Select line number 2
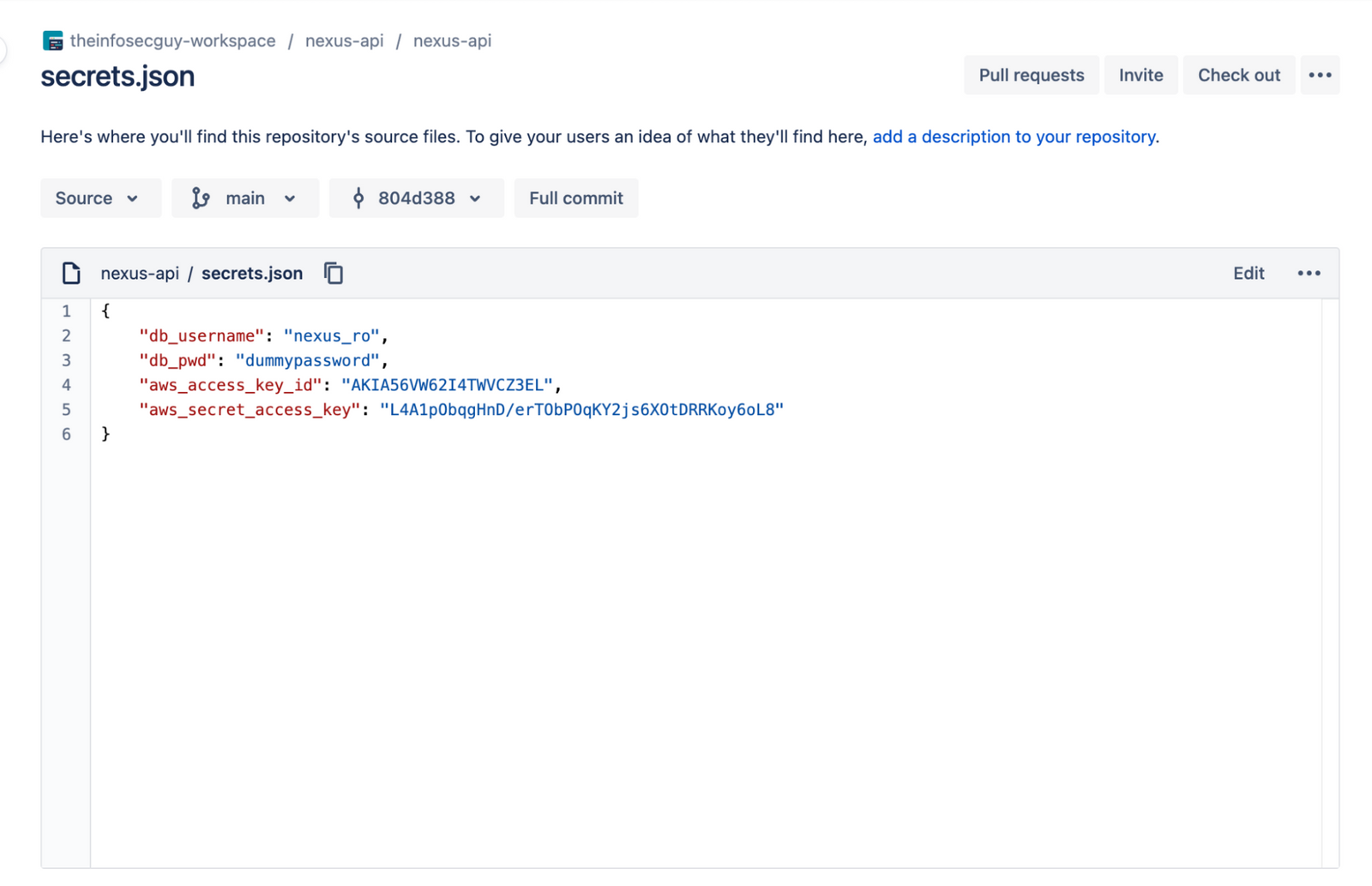Screen dimensions: 1372x886 coord(66,336)
